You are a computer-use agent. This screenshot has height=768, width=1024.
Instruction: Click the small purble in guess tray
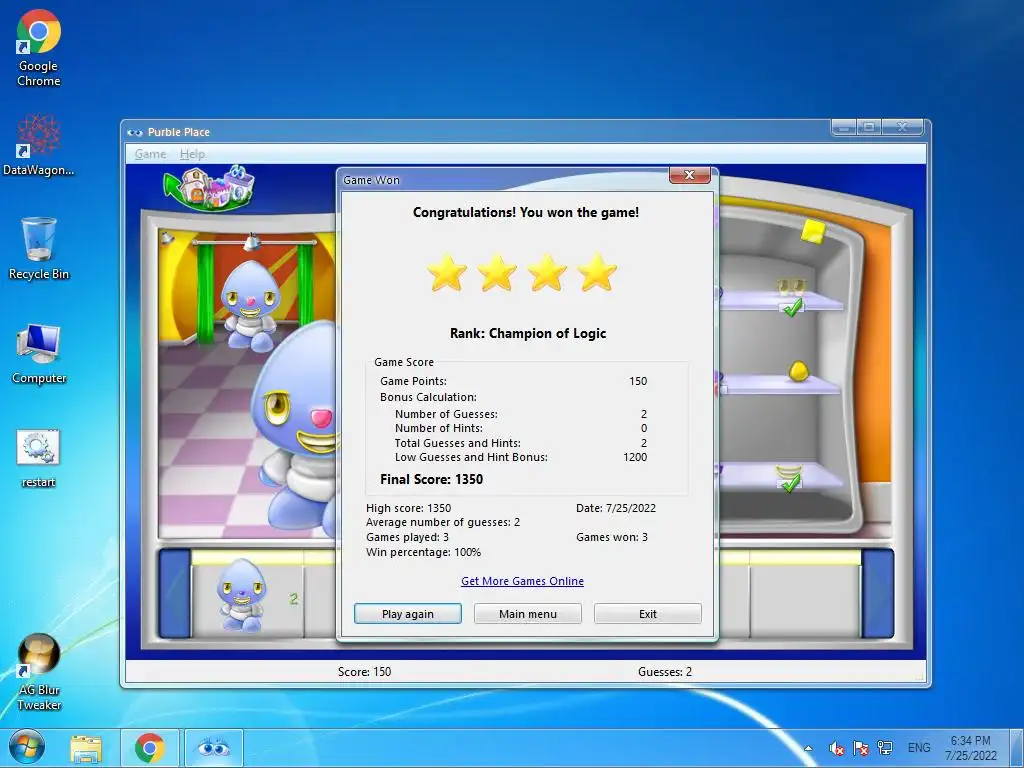pyautogui.click(x=242, y=595)
